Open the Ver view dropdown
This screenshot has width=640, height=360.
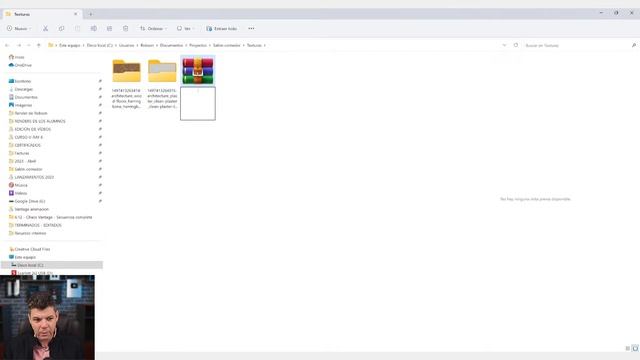pyautogui.click(x=185, y=29)
